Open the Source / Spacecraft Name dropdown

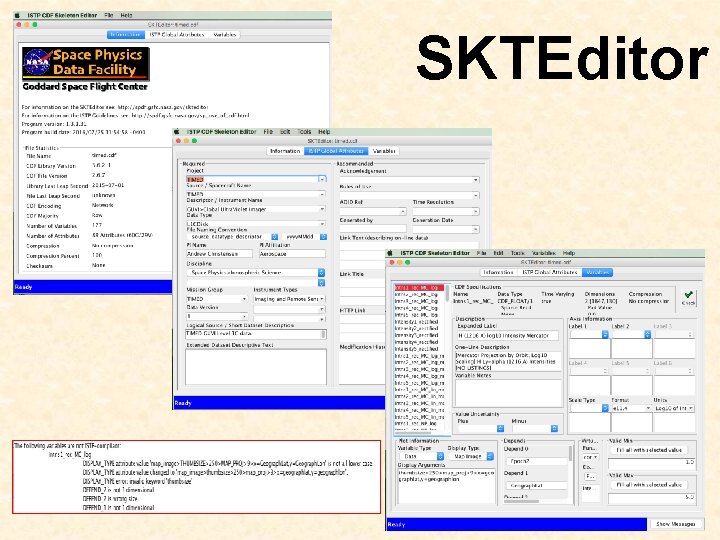(256, 194)
